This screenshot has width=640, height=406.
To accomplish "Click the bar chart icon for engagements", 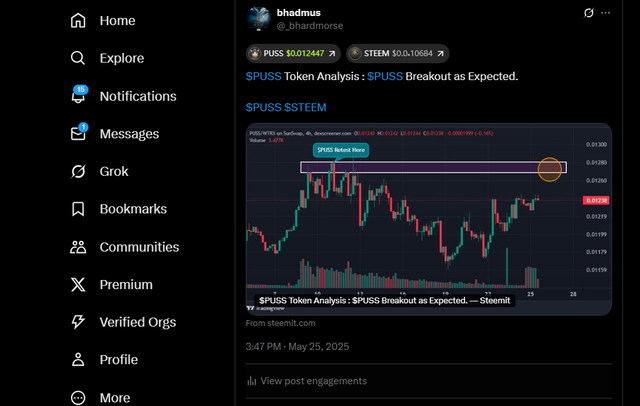I will click(x=251, y=381).
